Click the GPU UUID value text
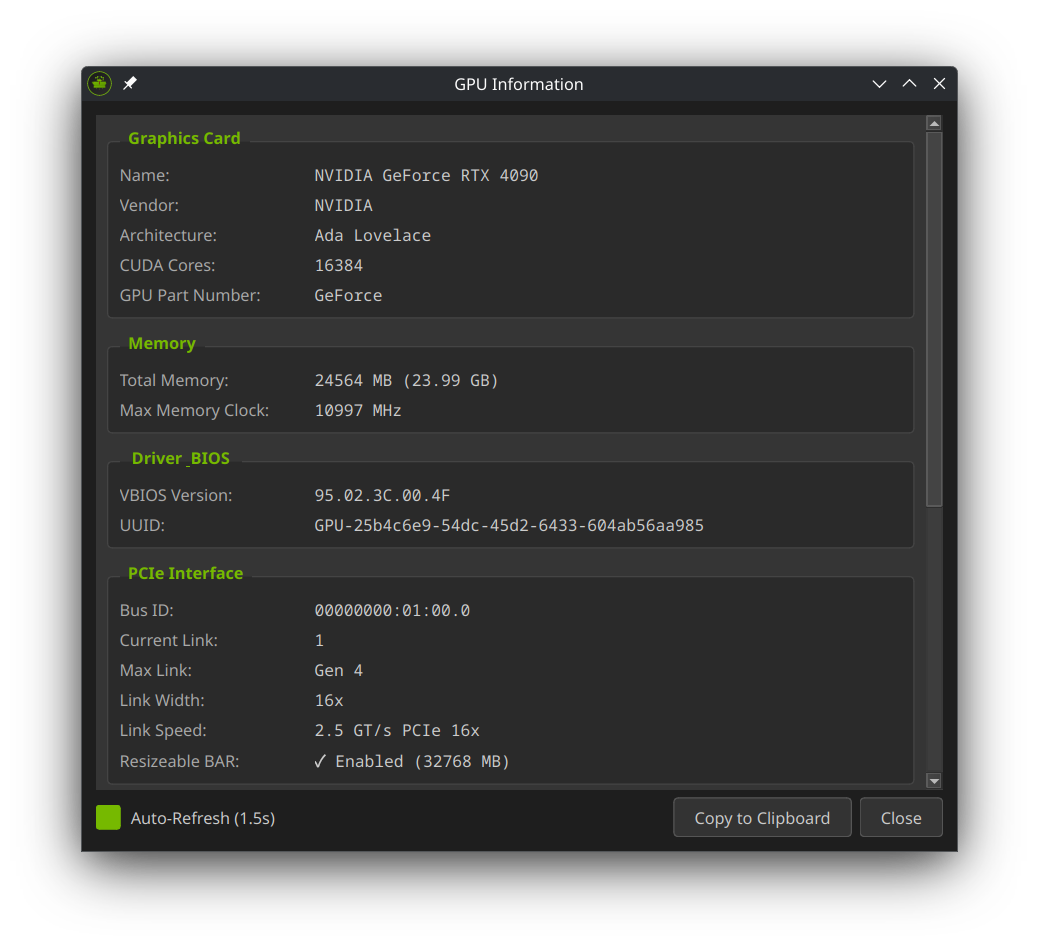The height and width of the screenshot is (948, 1040). (x=509, y=525)
